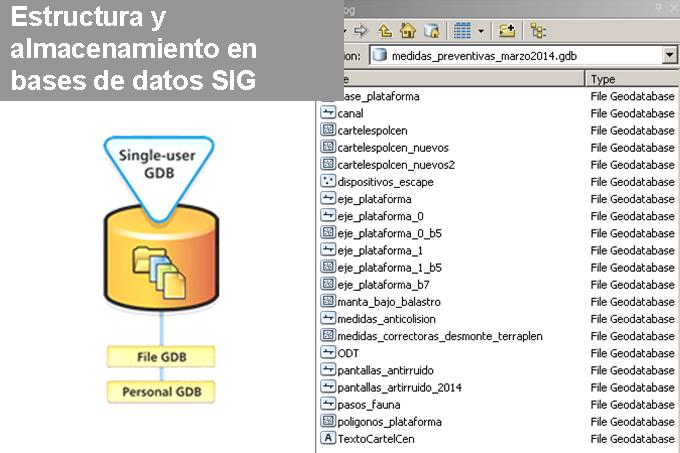Sort by the Type column header
Screen dimensions: 680x453
[x=631, y=79]
